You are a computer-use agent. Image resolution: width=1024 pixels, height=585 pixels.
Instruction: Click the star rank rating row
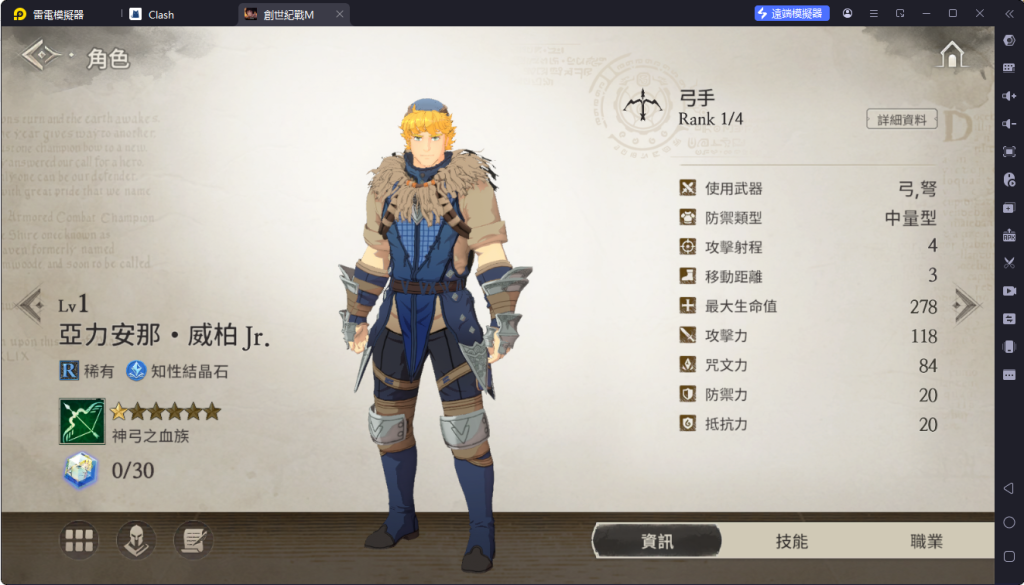165,411
